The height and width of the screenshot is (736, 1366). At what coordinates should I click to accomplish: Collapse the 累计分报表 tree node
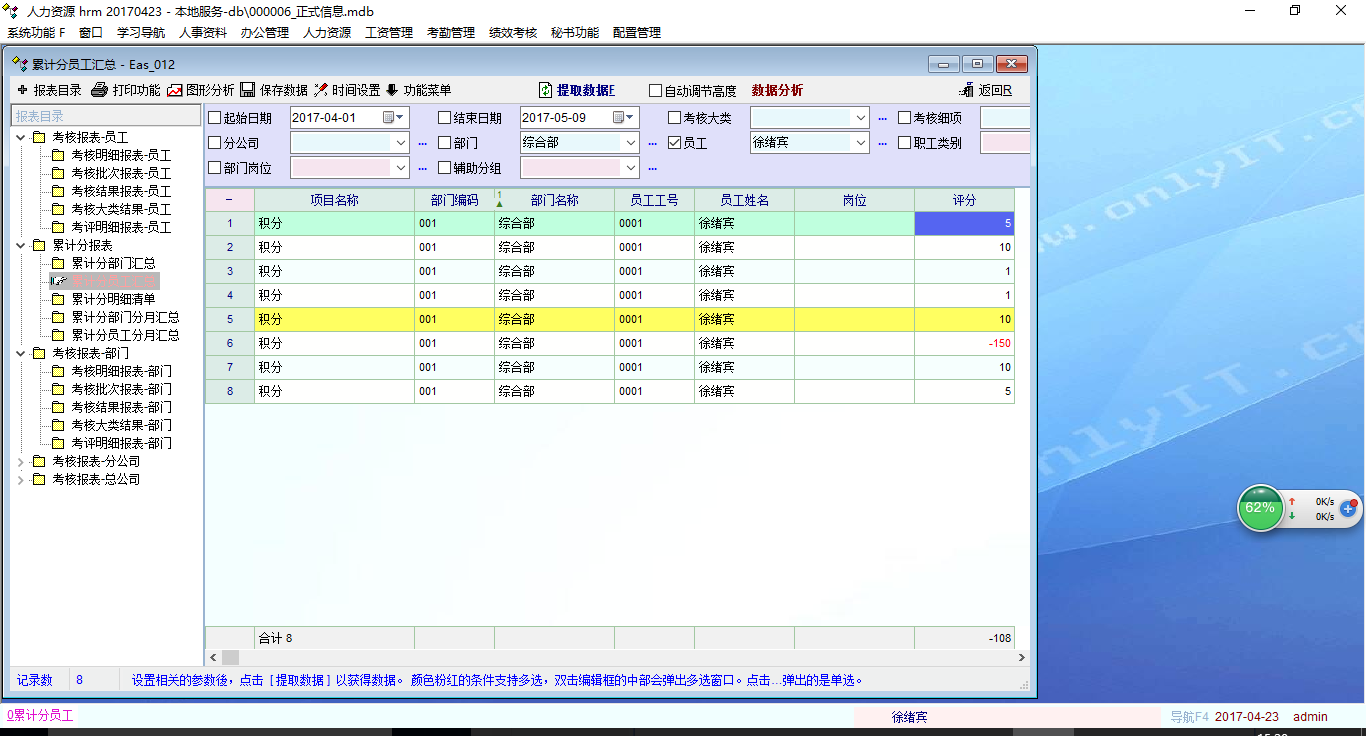point(21,245)
